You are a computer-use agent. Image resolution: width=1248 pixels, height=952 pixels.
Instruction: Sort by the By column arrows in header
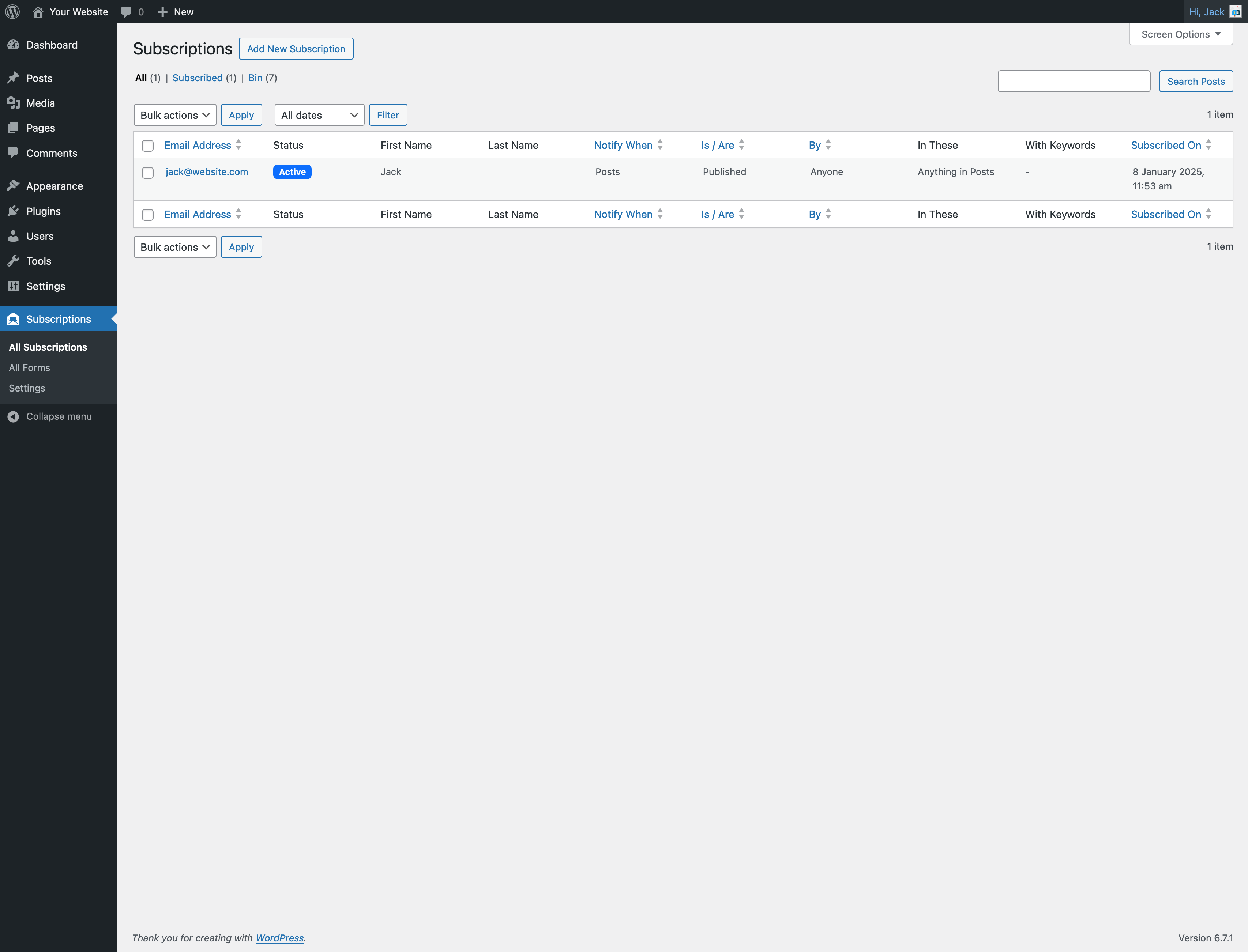point(828,145)
